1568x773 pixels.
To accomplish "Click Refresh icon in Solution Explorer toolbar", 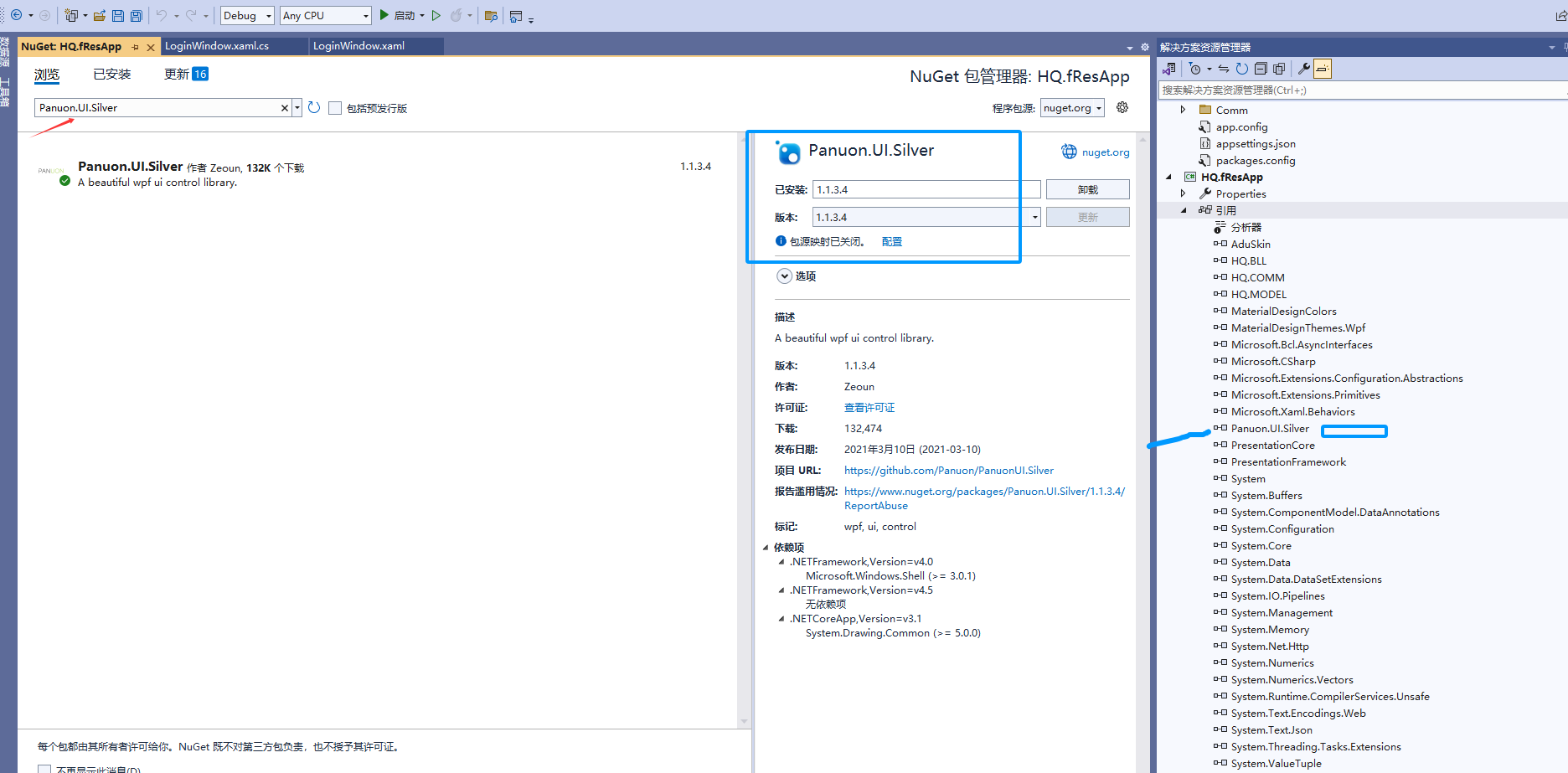I will (x=1242, y=69).
